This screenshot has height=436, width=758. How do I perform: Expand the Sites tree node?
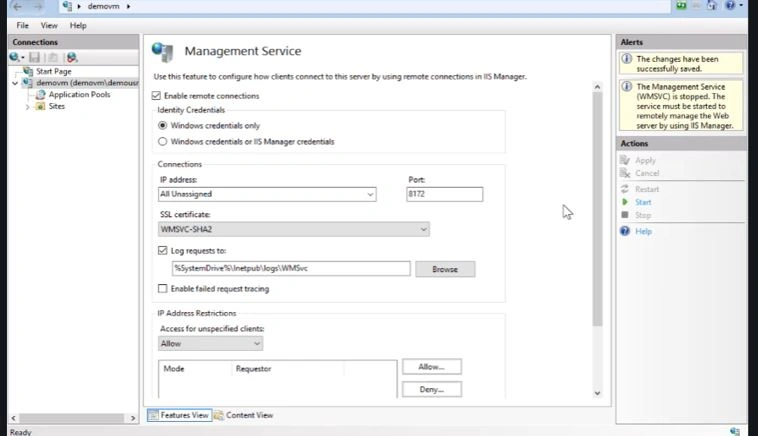click(28, 106)
